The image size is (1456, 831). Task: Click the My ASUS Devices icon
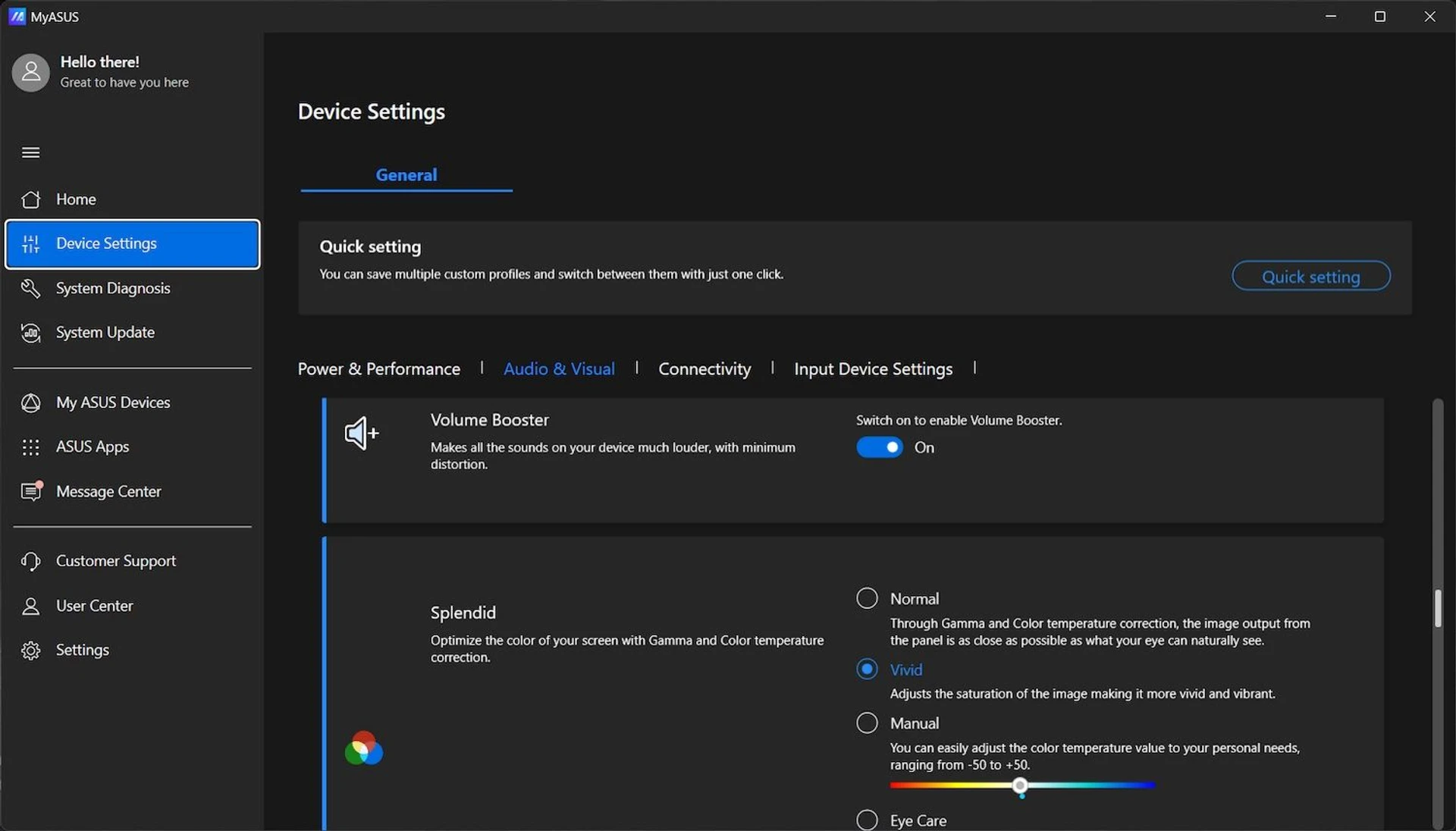[30, 403]
